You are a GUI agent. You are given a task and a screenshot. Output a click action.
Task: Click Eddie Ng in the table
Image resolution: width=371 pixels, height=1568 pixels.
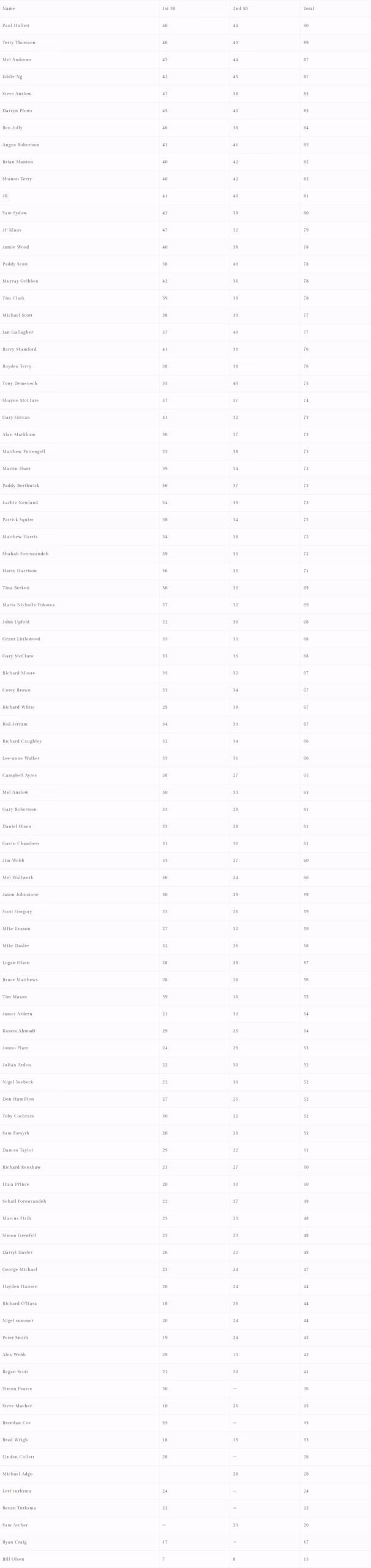12,77
